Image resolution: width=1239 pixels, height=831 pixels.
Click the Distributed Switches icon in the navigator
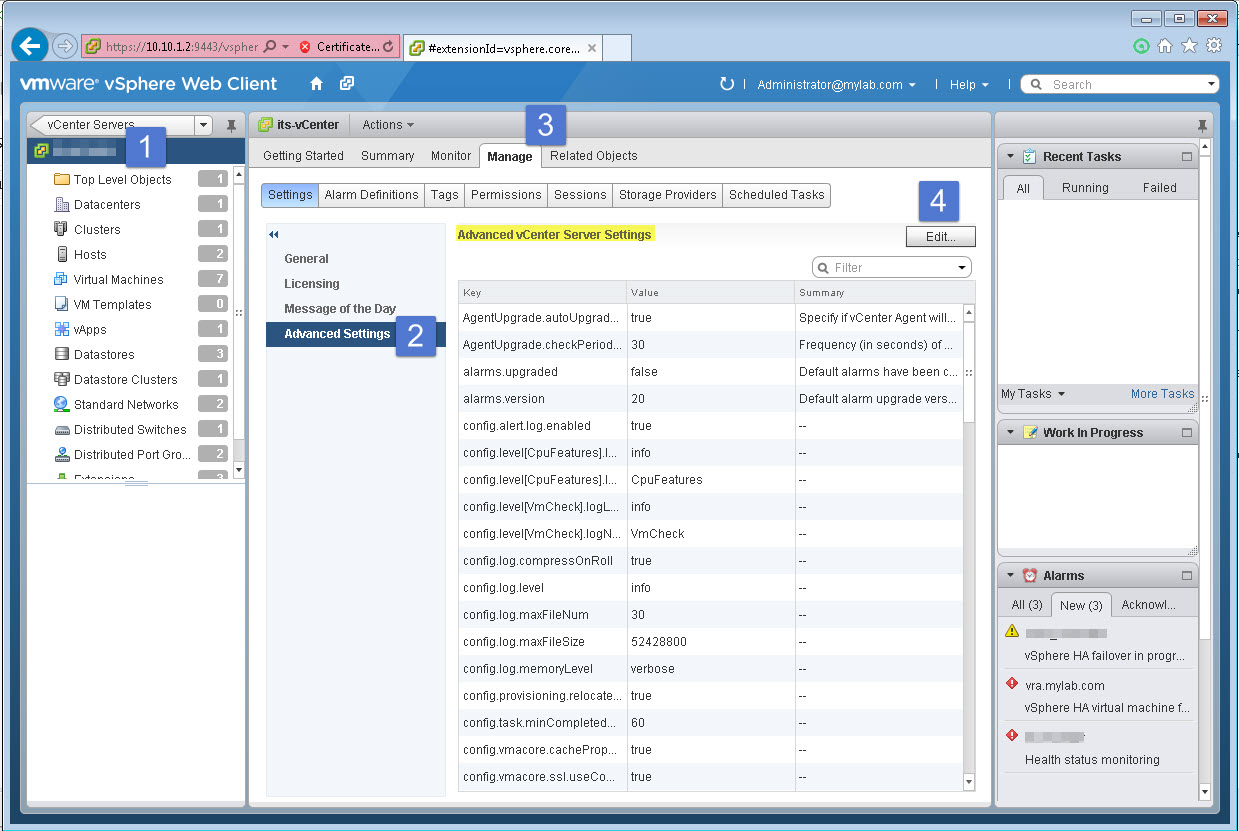coord(62,429)
